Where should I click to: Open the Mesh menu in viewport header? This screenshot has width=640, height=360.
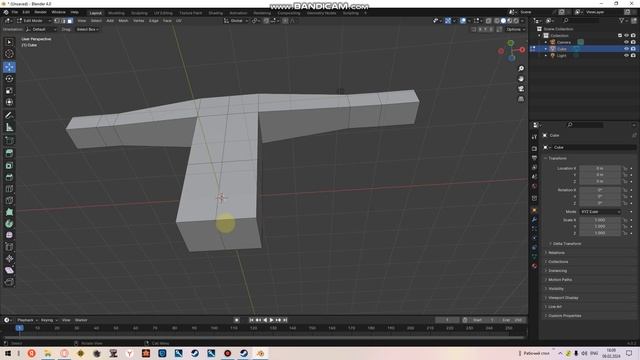pos(123,21)
